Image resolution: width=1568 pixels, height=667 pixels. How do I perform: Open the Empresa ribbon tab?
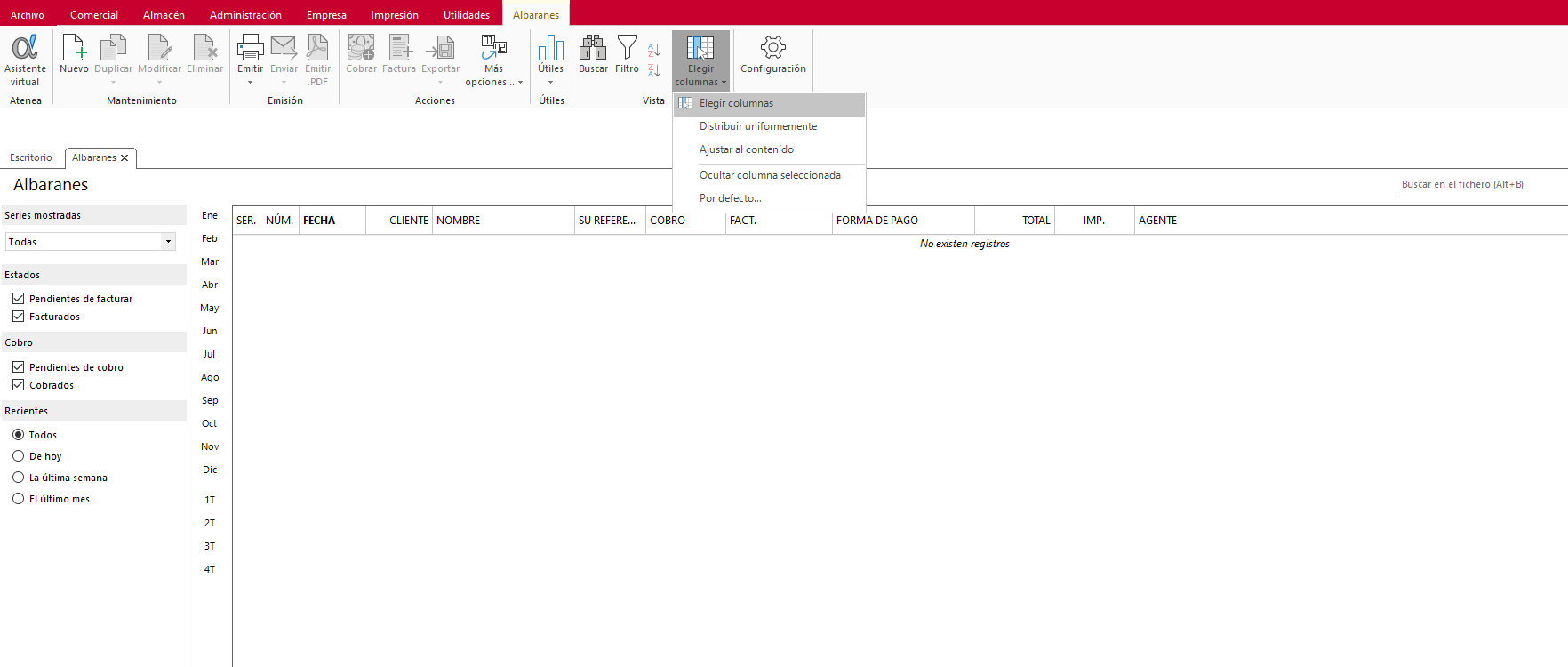click(326, 14)
